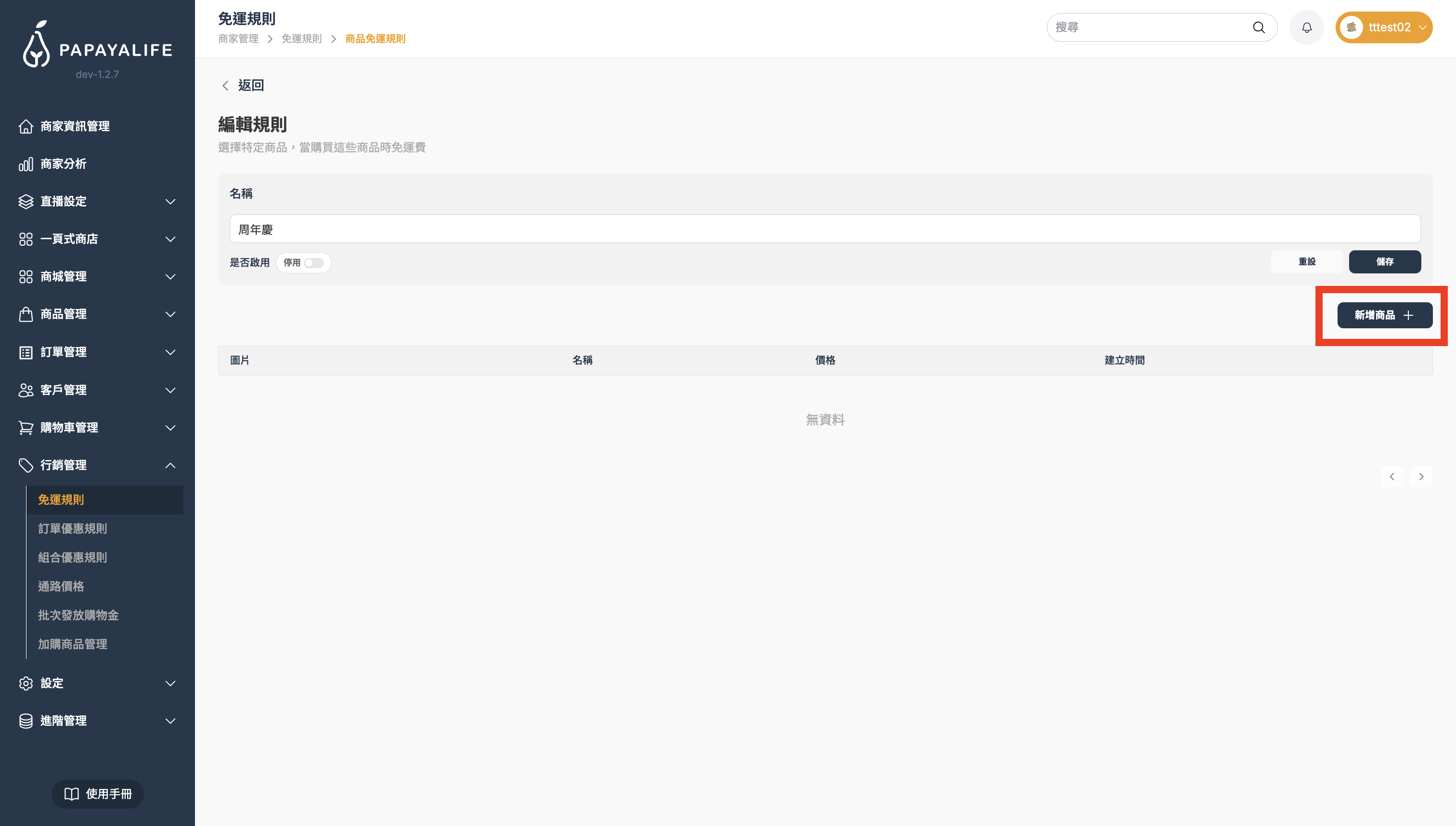Collapse the 行銷管理 sidebar section
The height and width of the screenshot is (826, 1456).
click(x=169, y=465)
